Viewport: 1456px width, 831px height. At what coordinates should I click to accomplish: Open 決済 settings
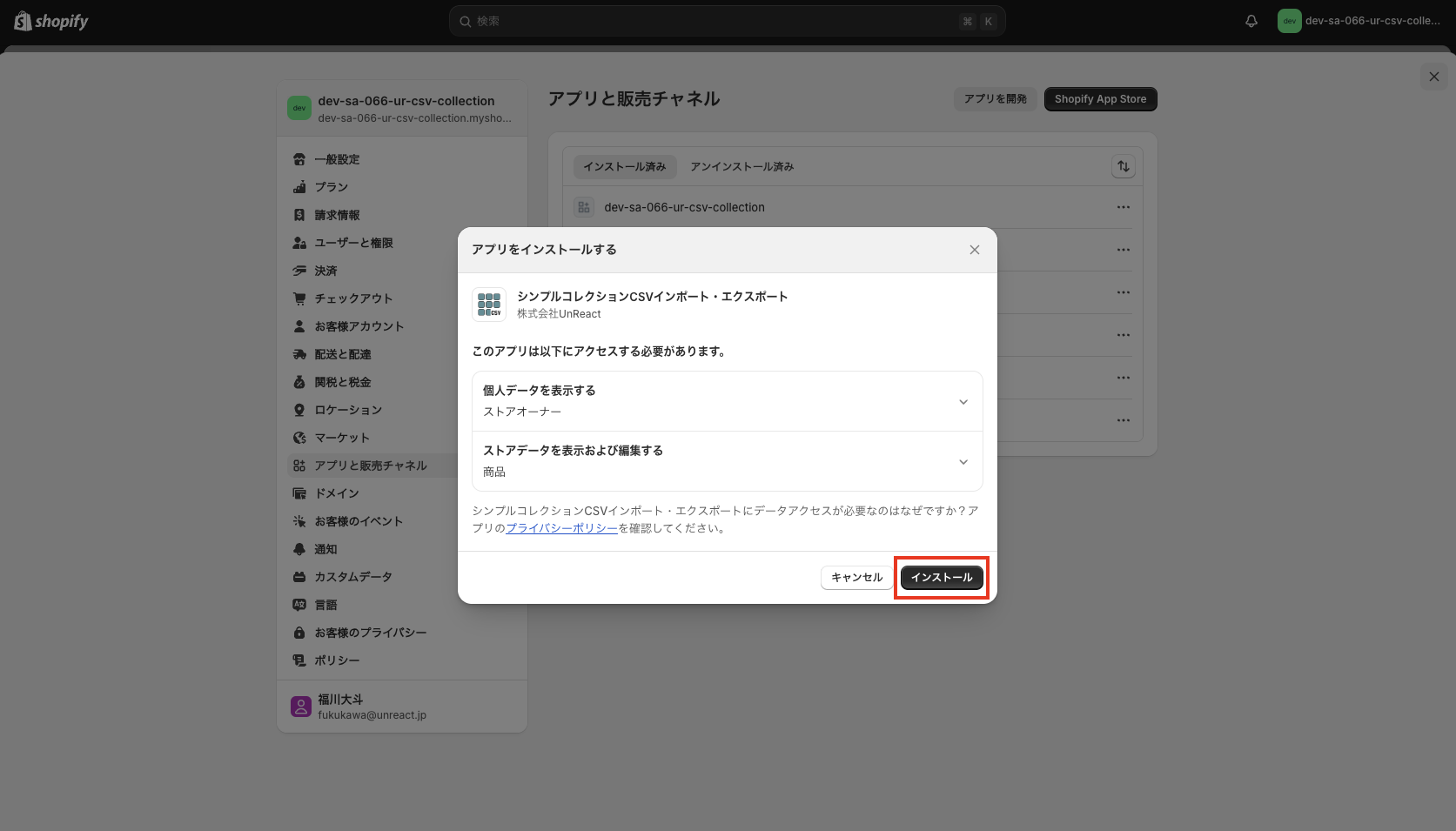[402, 271]
